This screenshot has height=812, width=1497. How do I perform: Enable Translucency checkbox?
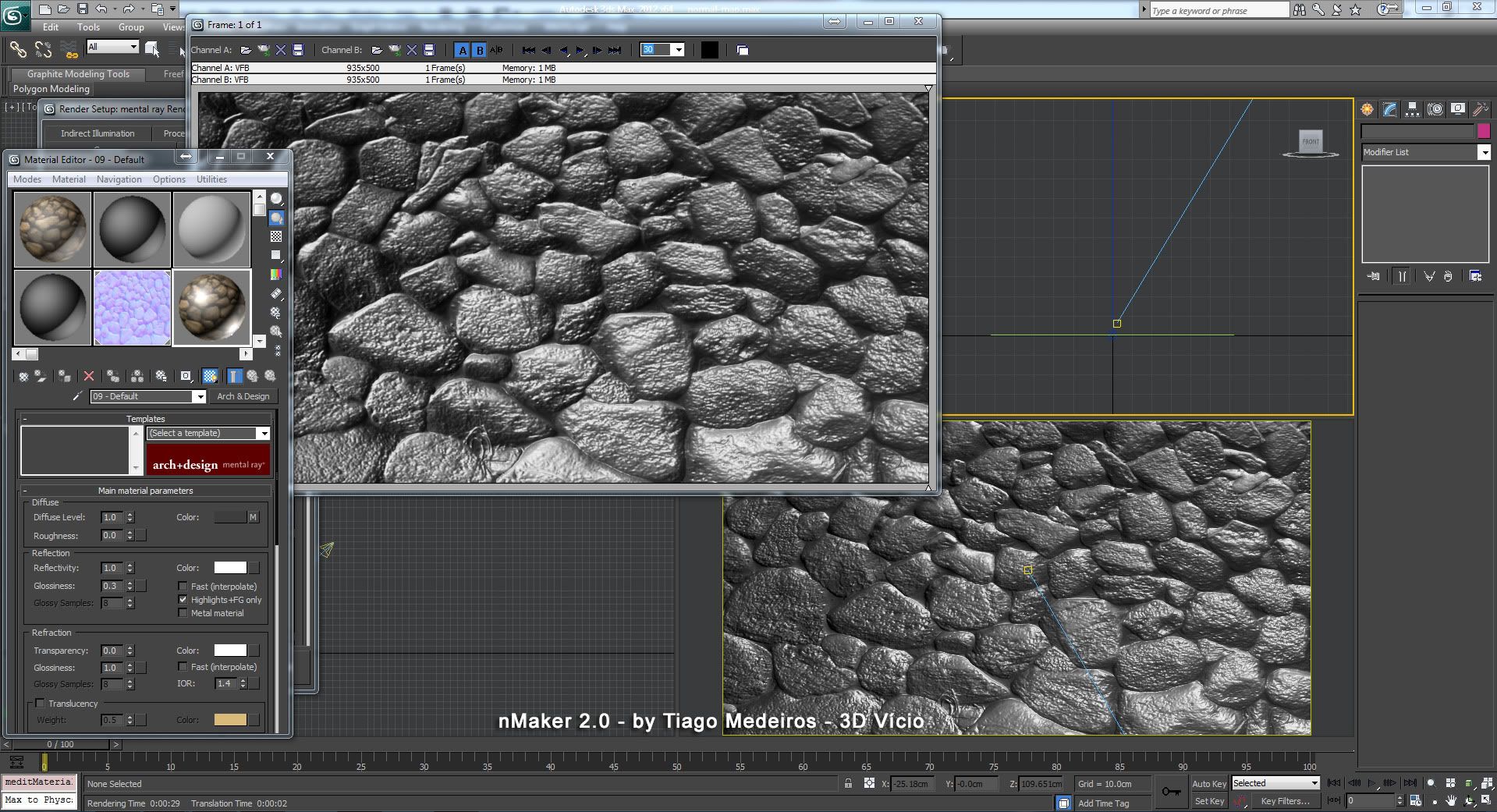(40, 704)
